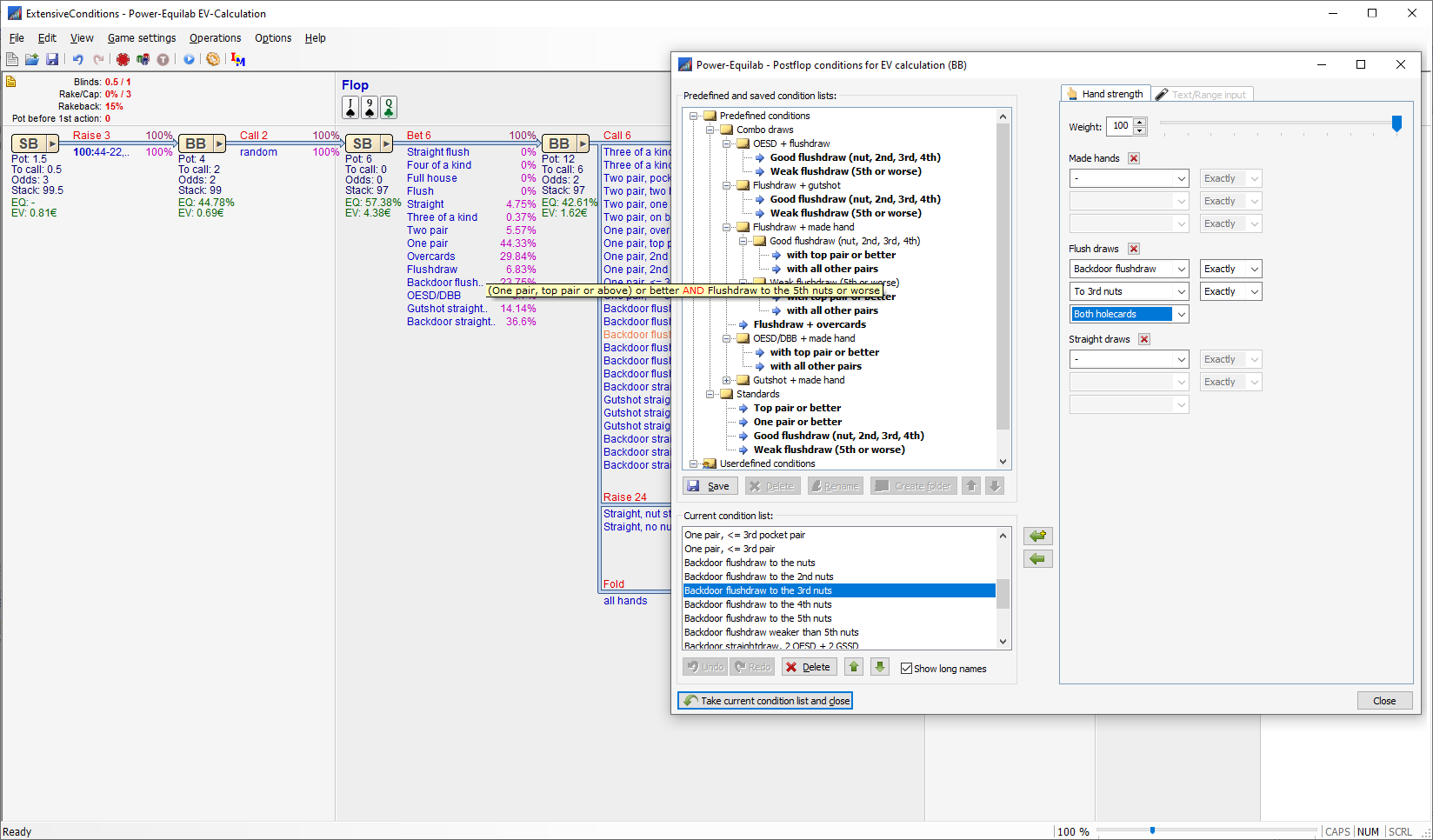Click the arrow on the second BB action box
This screenshot has width=1433, height=840.
pyautogui.click(x=583, y=143)
